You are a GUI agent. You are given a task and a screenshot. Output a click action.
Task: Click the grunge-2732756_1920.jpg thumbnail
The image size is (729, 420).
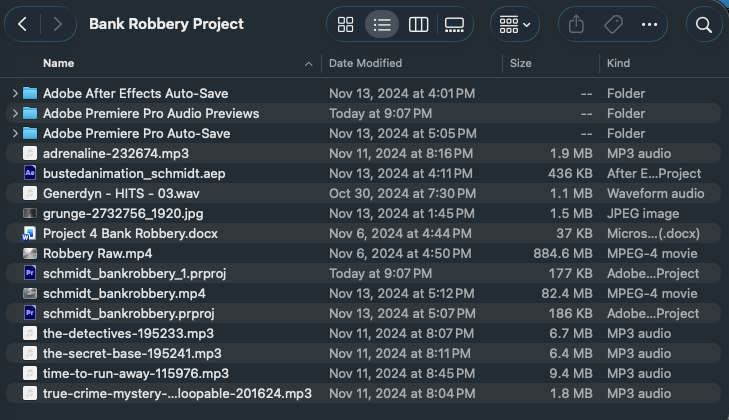point(30,213)
